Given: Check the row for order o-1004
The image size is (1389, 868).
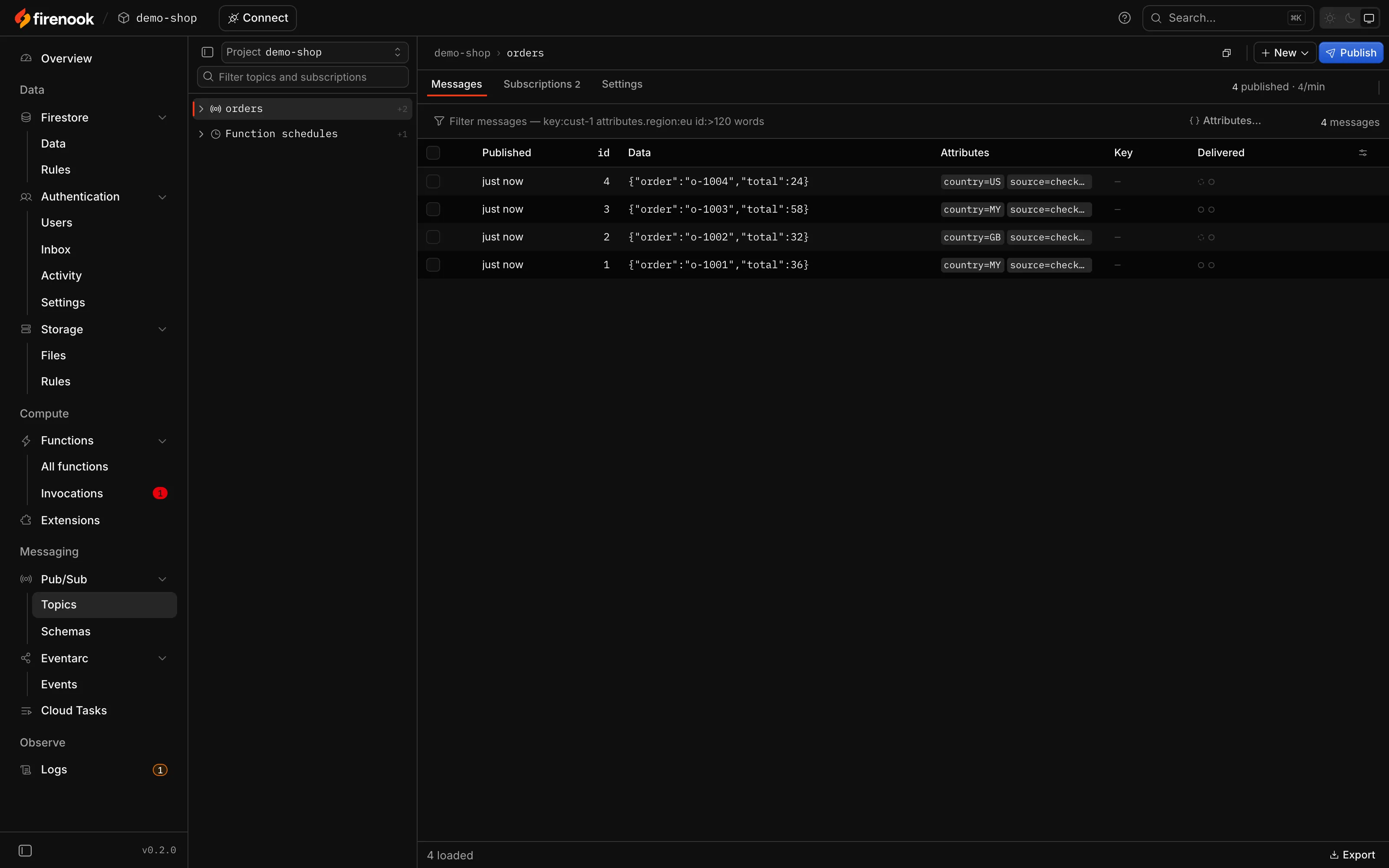Looking at the screenshot, I should point(433,181).
